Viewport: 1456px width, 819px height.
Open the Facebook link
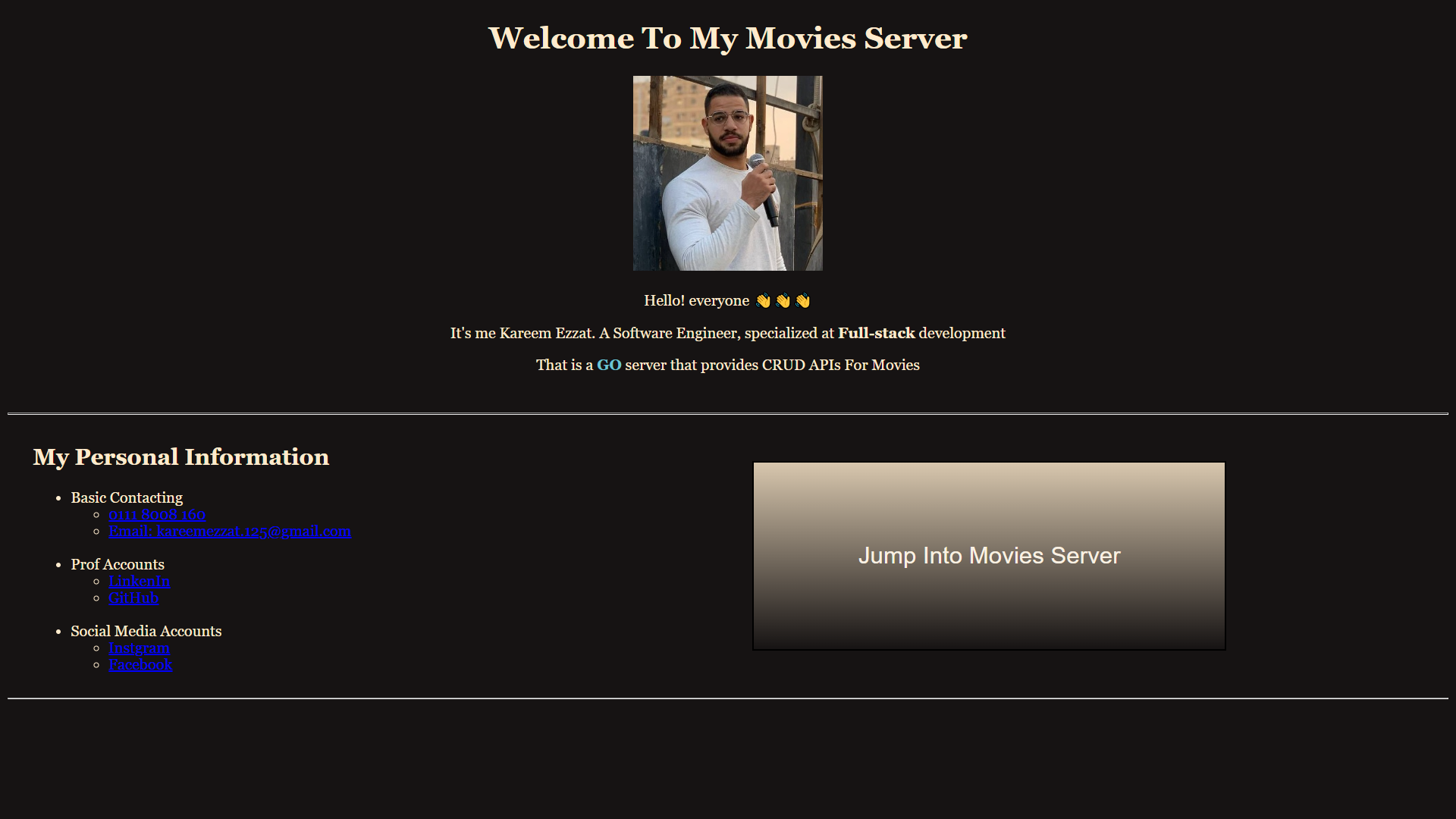pos(140,664)
